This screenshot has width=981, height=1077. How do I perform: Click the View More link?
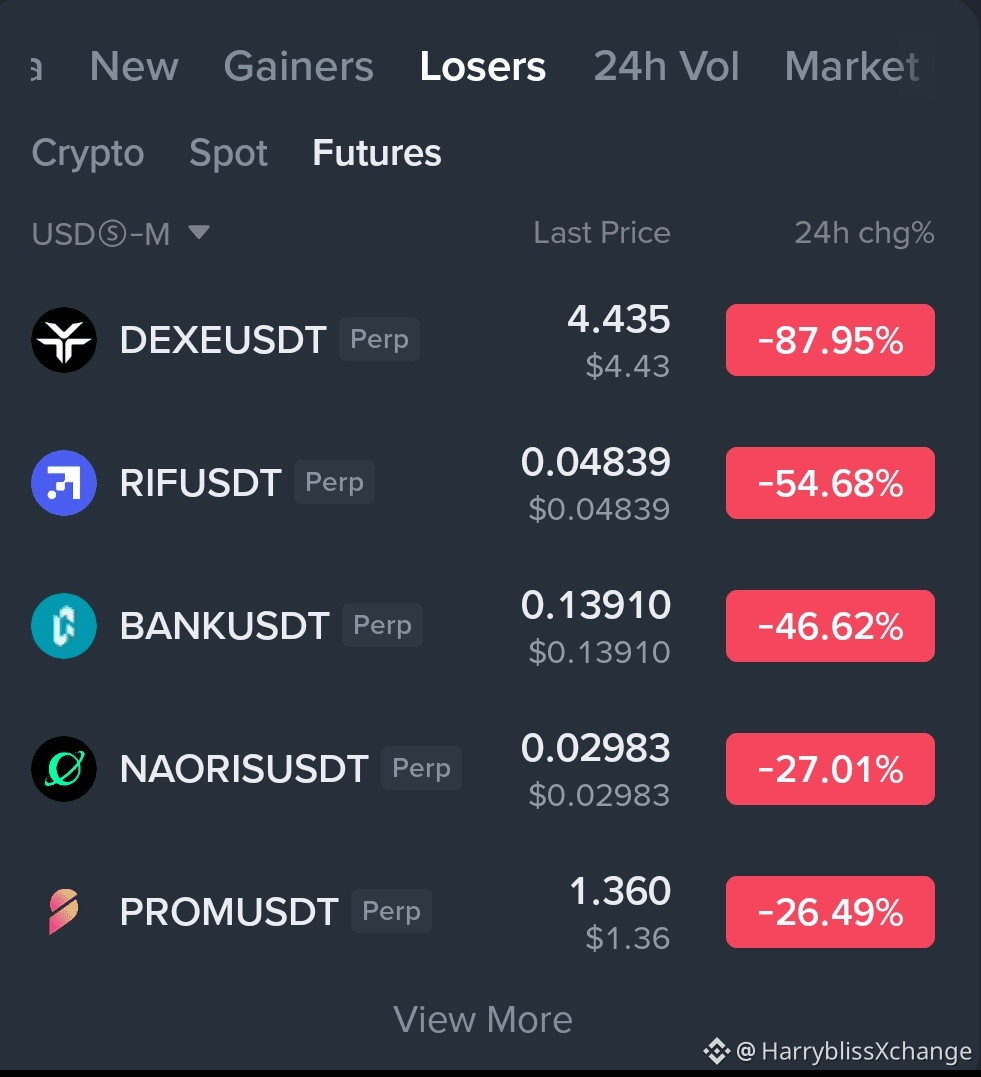tap(483, 1019)
